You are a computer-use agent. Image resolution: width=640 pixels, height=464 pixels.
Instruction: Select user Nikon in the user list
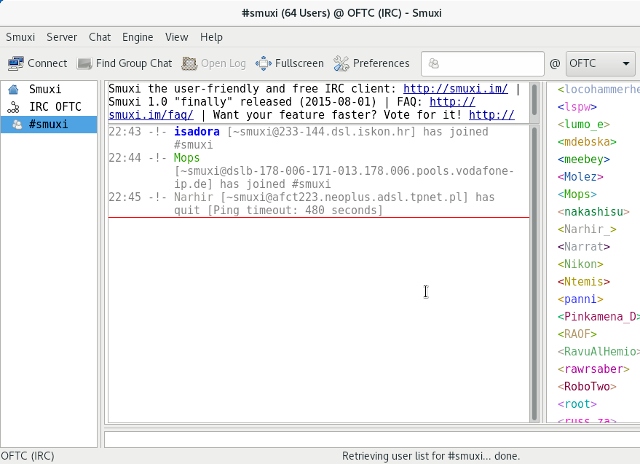580,264
